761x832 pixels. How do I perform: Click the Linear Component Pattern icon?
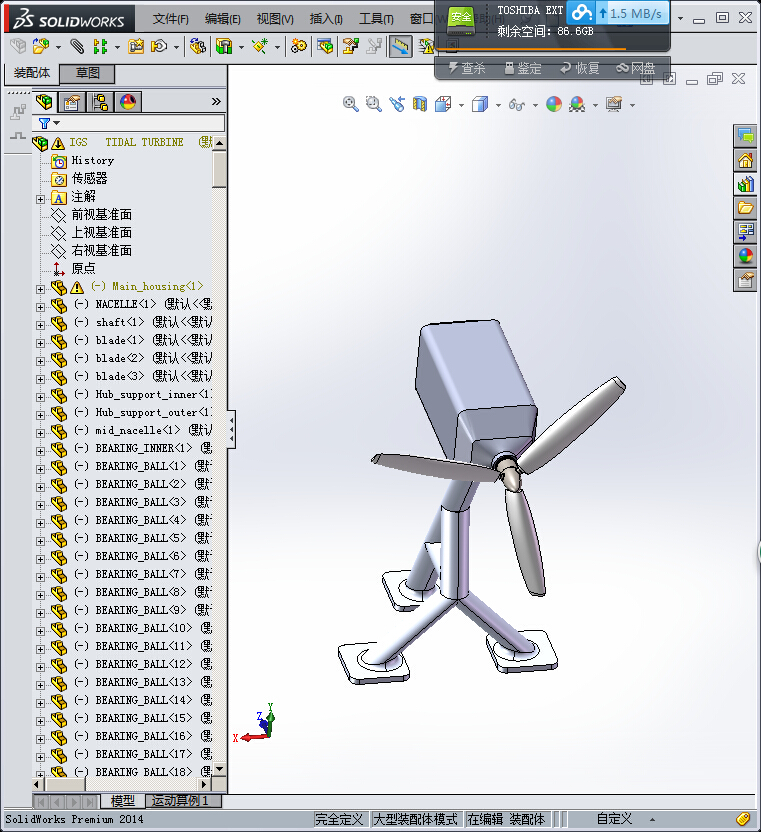tap(100, 46)
